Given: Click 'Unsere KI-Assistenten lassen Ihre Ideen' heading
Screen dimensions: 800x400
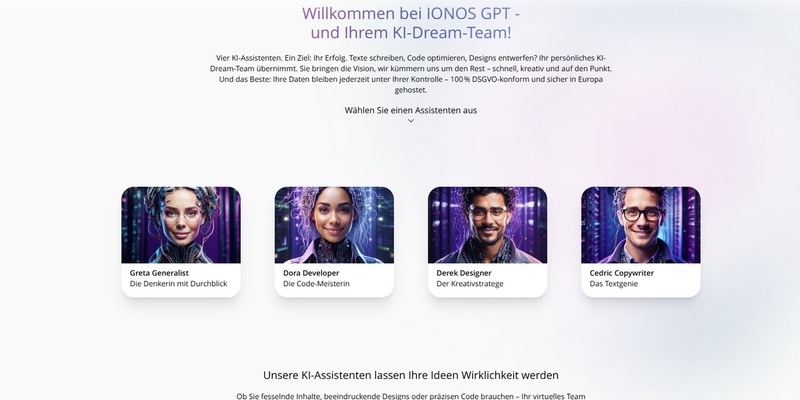Looking at the screenshot, I should click(411, 376).
